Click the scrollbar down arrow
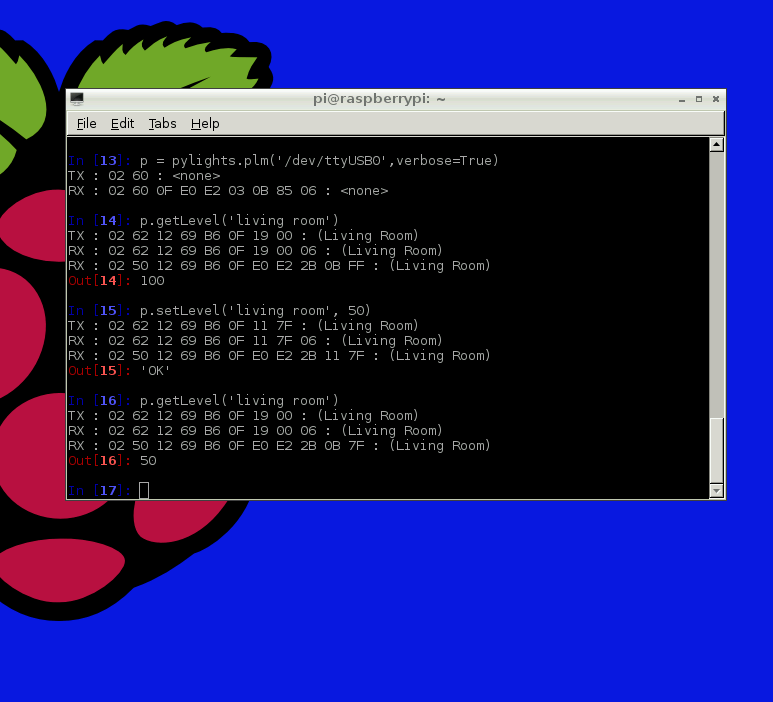The height and width of the screenshot is (702, 773). 716,491
